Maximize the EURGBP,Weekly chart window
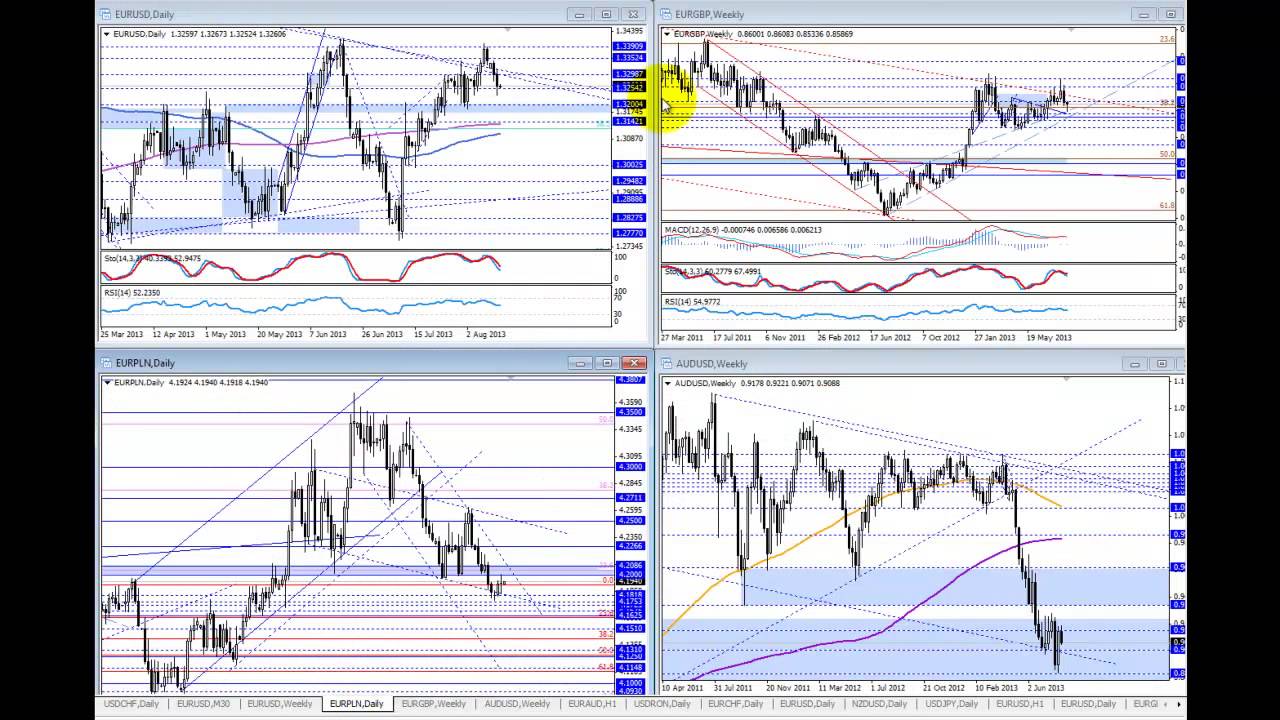Image resolution: width=1280 pixels, height=720 pixels. pos(1170,14)
